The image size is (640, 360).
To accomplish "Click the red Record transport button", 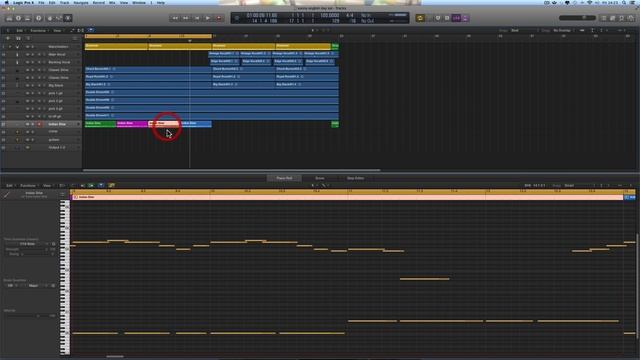I will (x=219, y=18).
